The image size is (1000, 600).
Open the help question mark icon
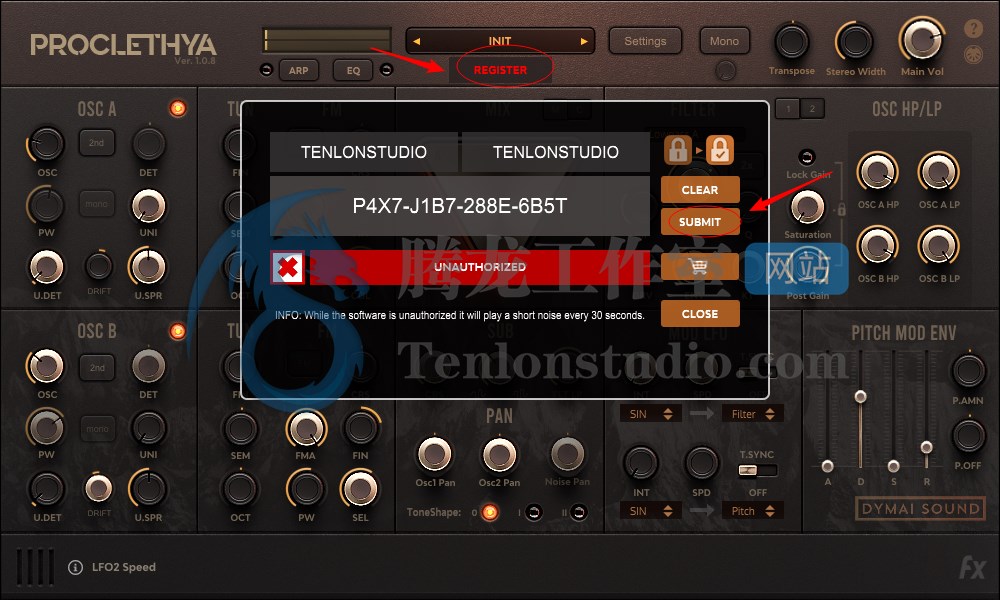point(973,29)
